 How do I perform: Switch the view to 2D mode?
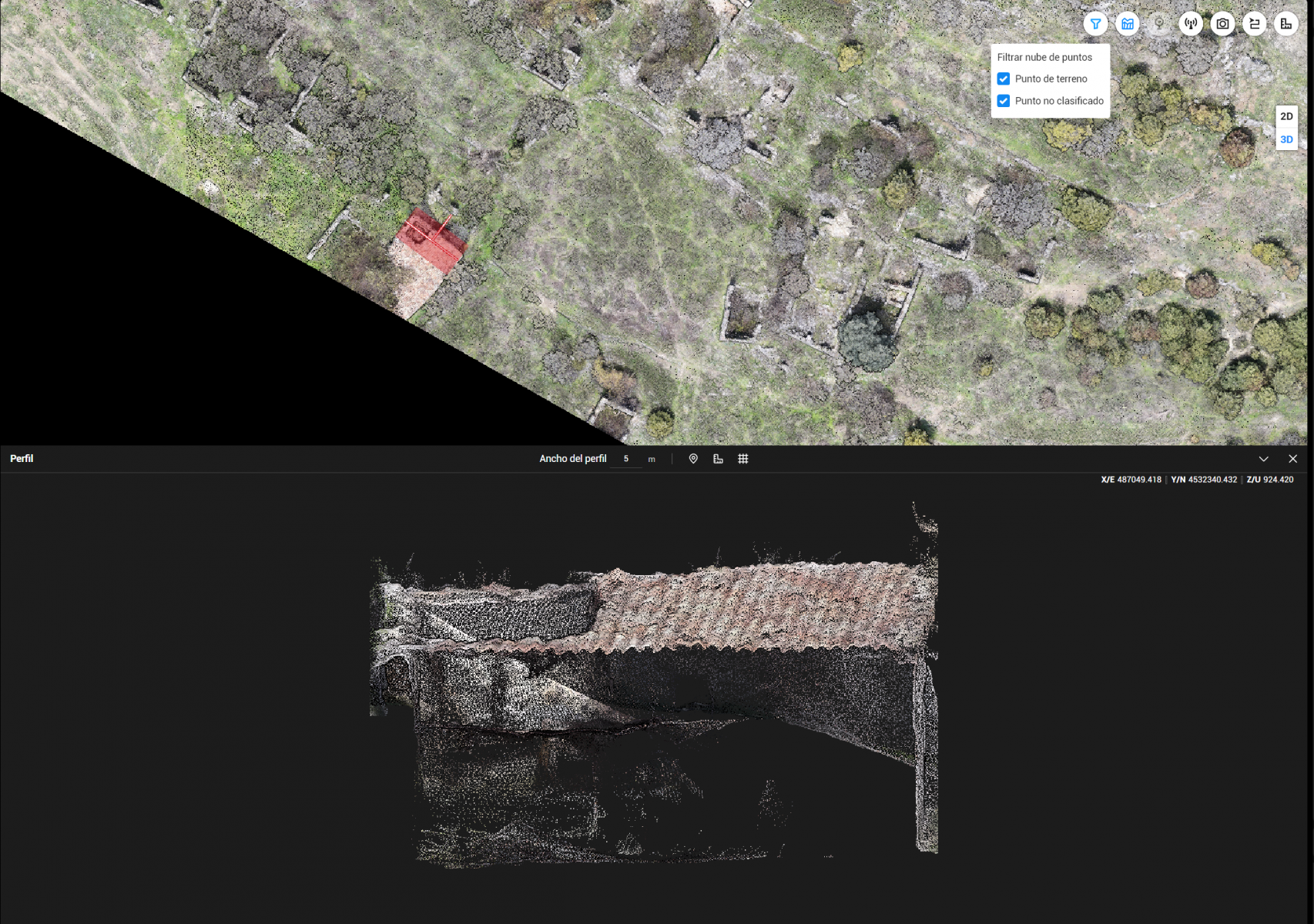(x=1286, y=116)
